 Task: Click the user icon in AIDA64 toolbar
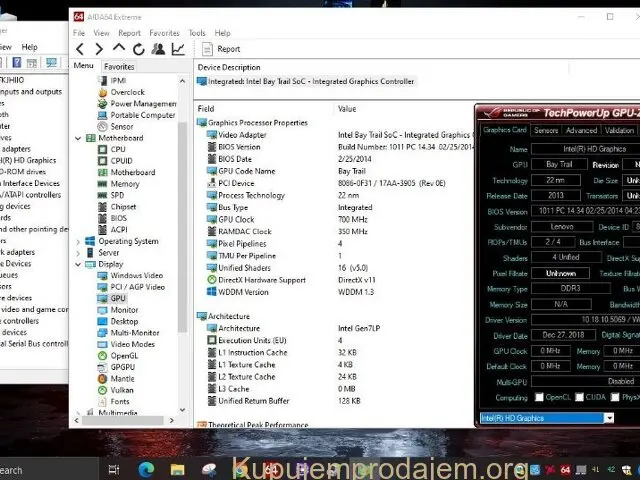tap(157, 48)
